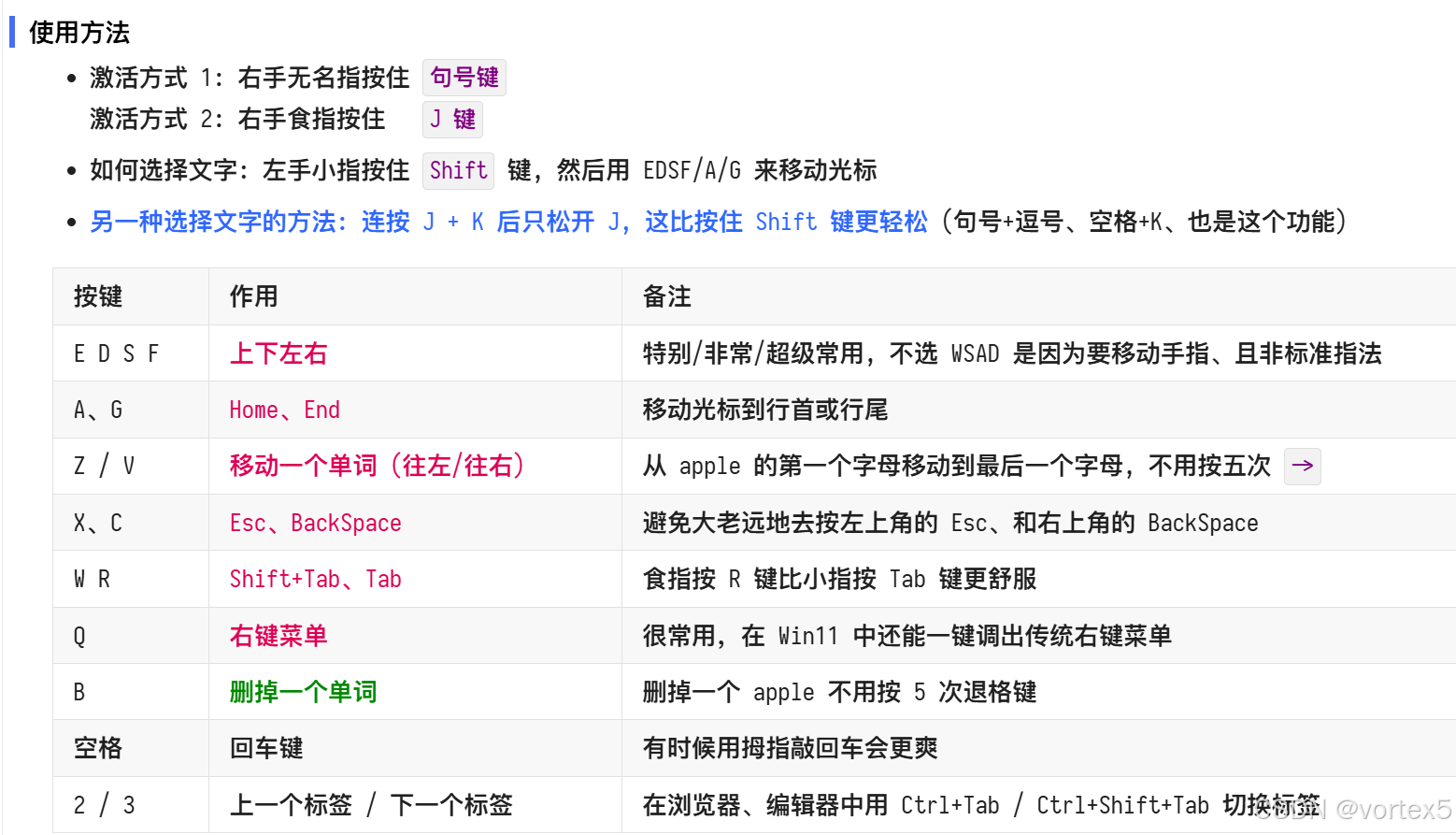The height and width of the screenshot is (835, 1456).
Task: Open the blue 另一种选择文字的方法 link
Action: pyautogui.click(x=508, y=222)
